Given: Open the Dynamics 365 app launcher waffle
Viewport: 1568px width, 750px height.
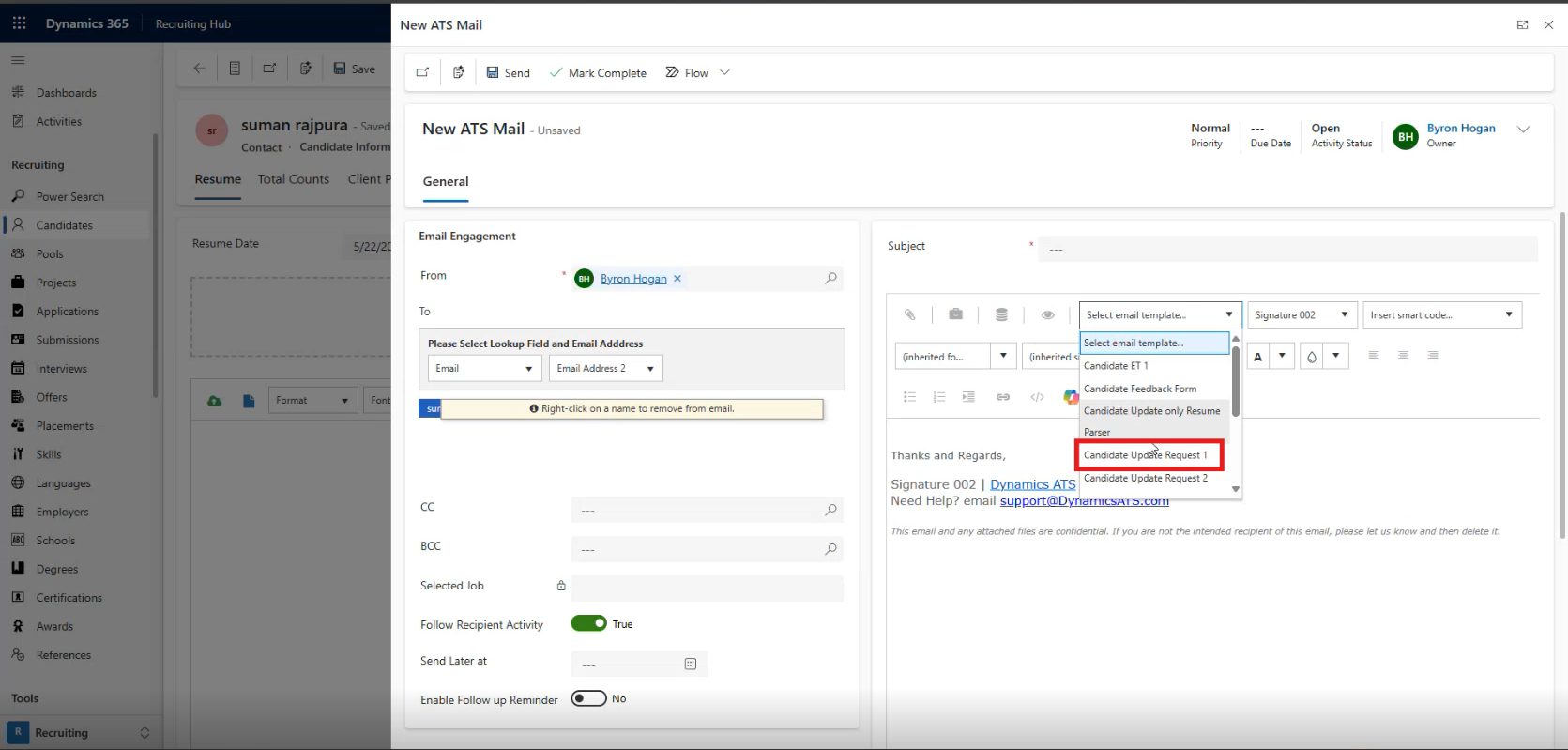Looking at the screenshot, I should [x=19, y=23].
